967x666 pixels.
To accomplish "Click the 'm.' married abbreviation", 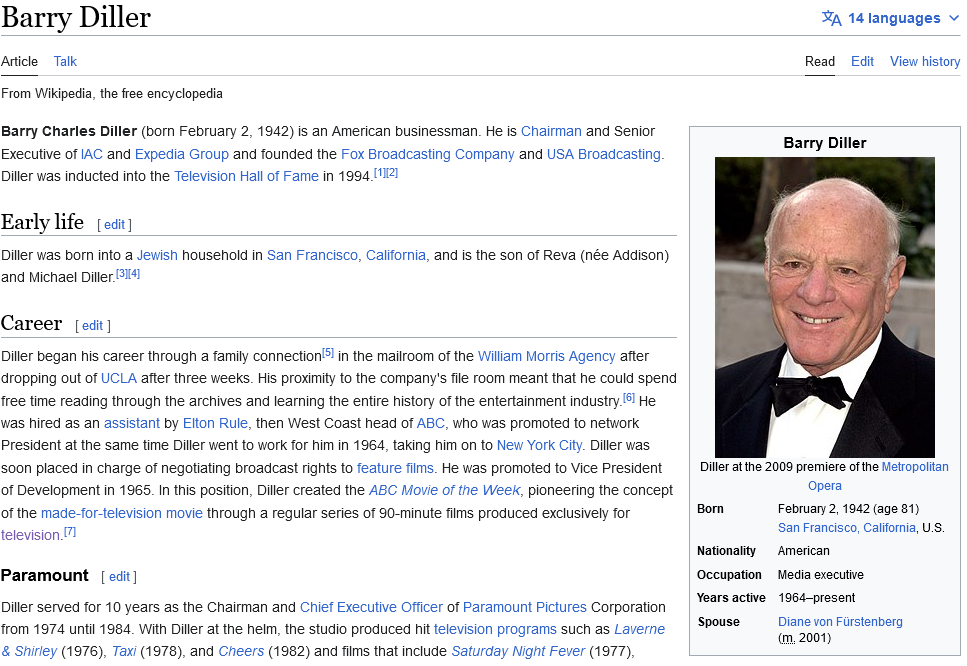I will [786, 638].
